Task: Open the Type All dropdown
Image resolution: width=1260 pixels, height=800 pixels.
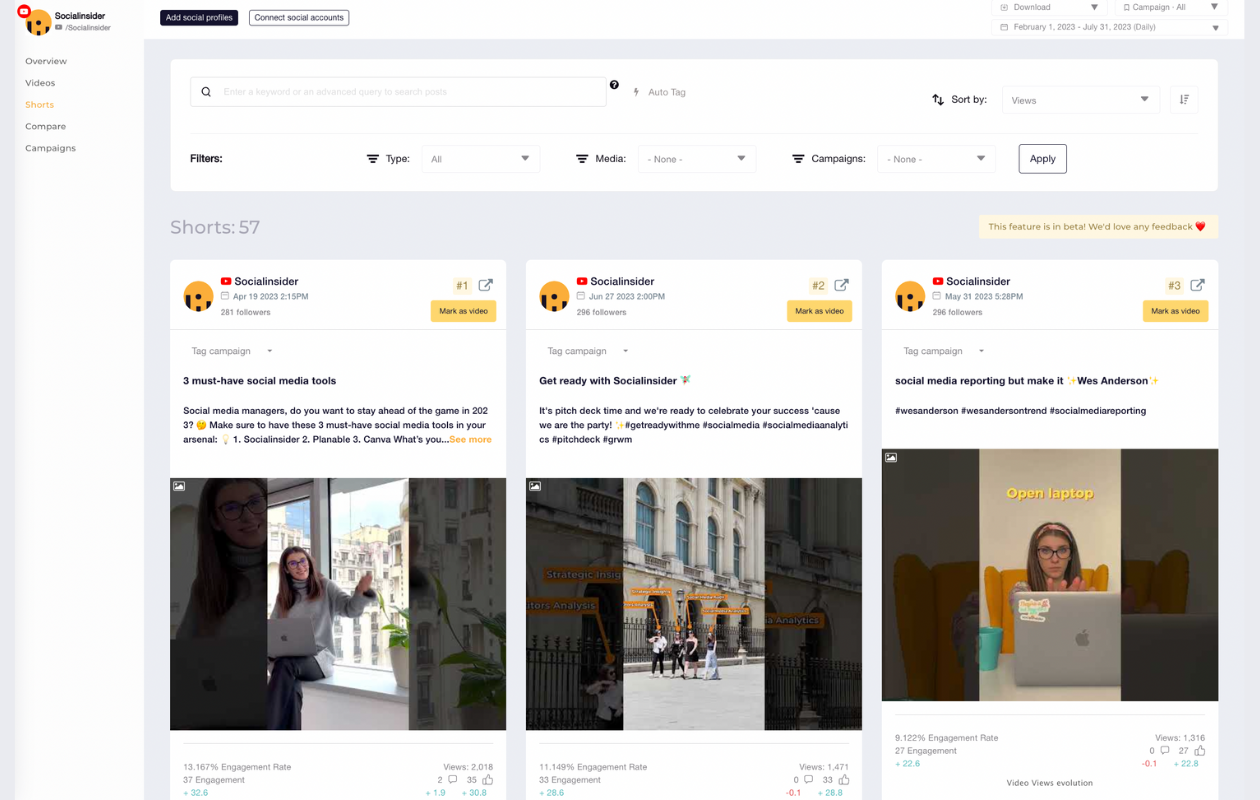Action: coord(480,159)
